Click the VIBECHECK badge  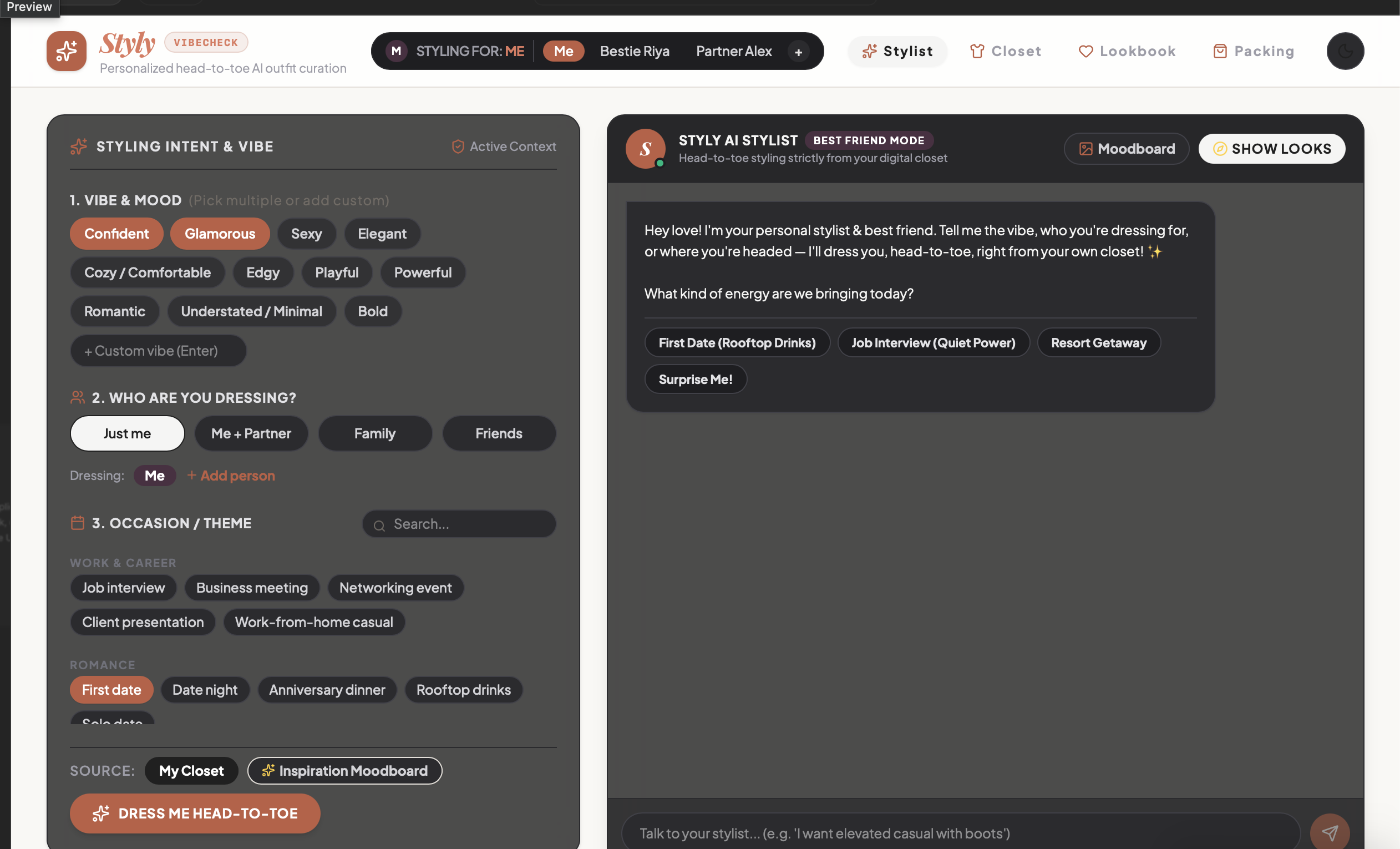coord(206,42)
